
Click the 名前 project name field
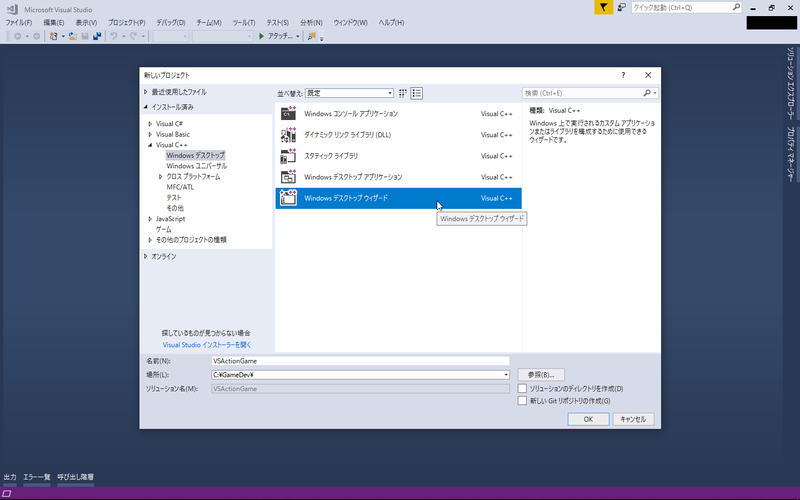pos(360,361)
